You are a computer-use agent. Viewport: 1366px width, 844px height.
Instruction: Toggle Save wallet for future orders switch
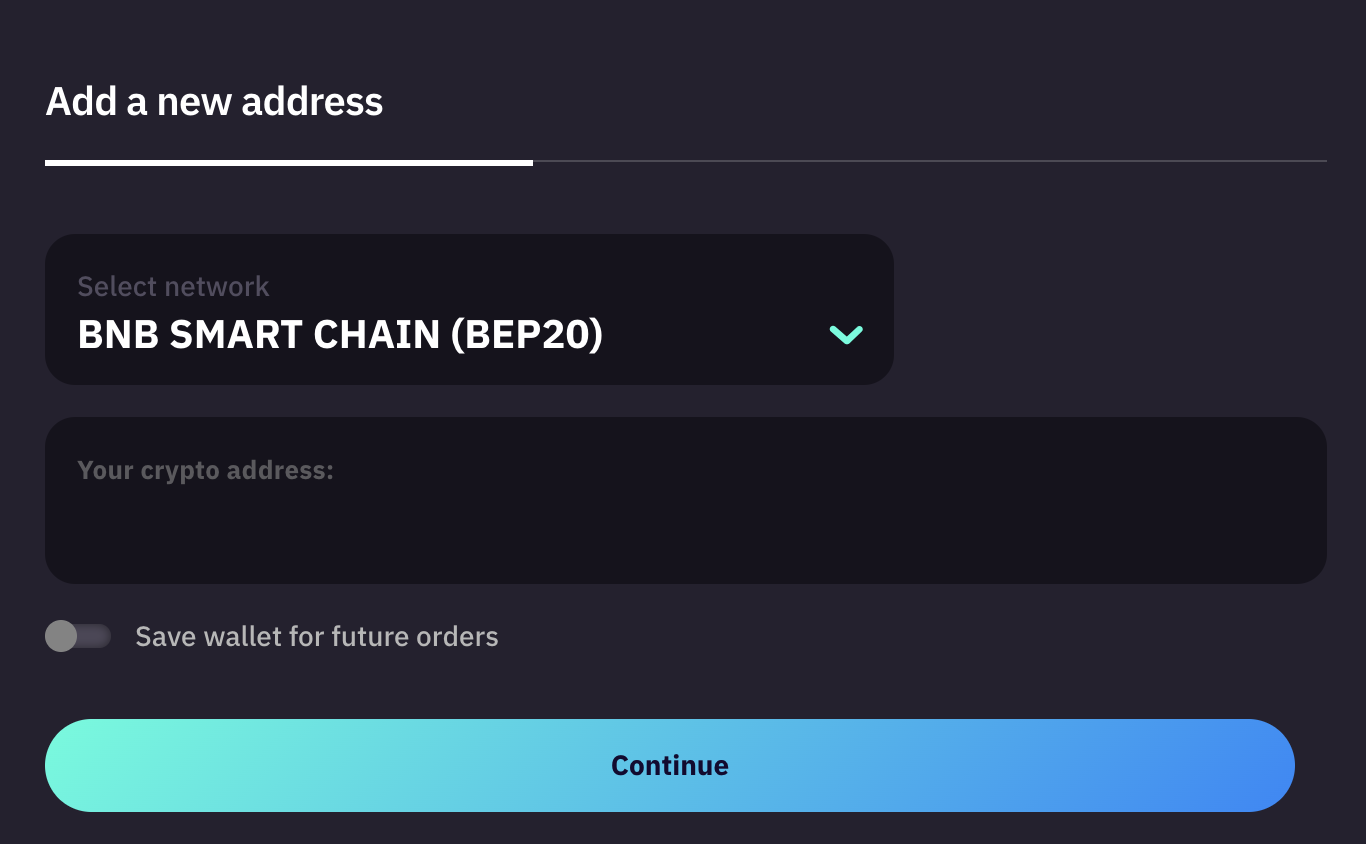(78, 636)
